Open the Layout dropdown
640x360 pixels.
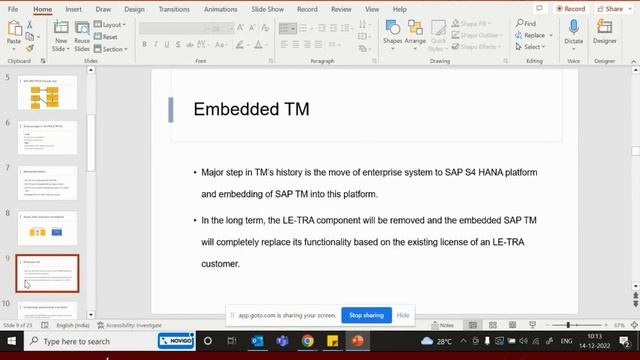[110, 24]
